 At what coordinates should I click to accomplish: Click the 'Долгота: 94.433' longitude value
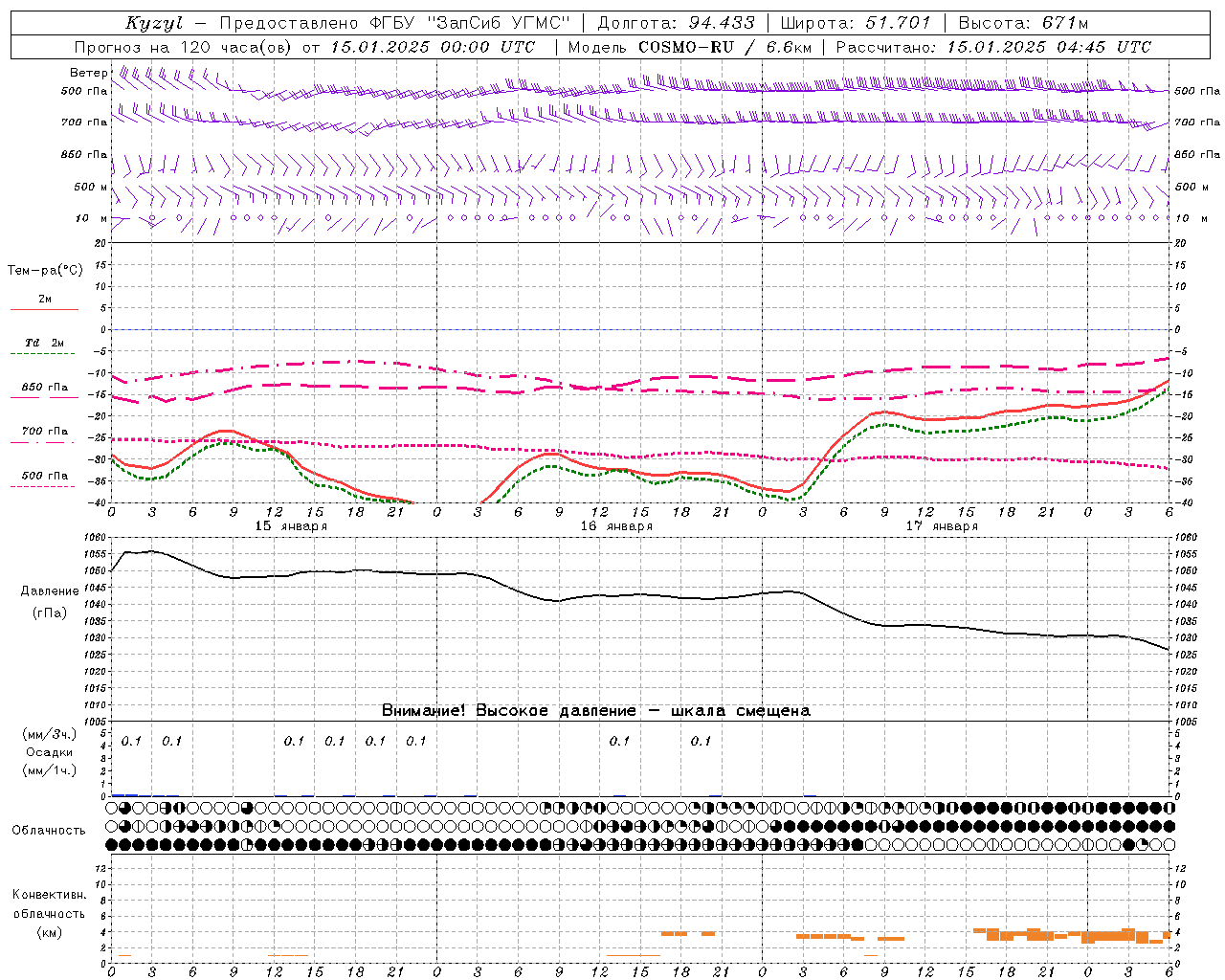[677, 23]
